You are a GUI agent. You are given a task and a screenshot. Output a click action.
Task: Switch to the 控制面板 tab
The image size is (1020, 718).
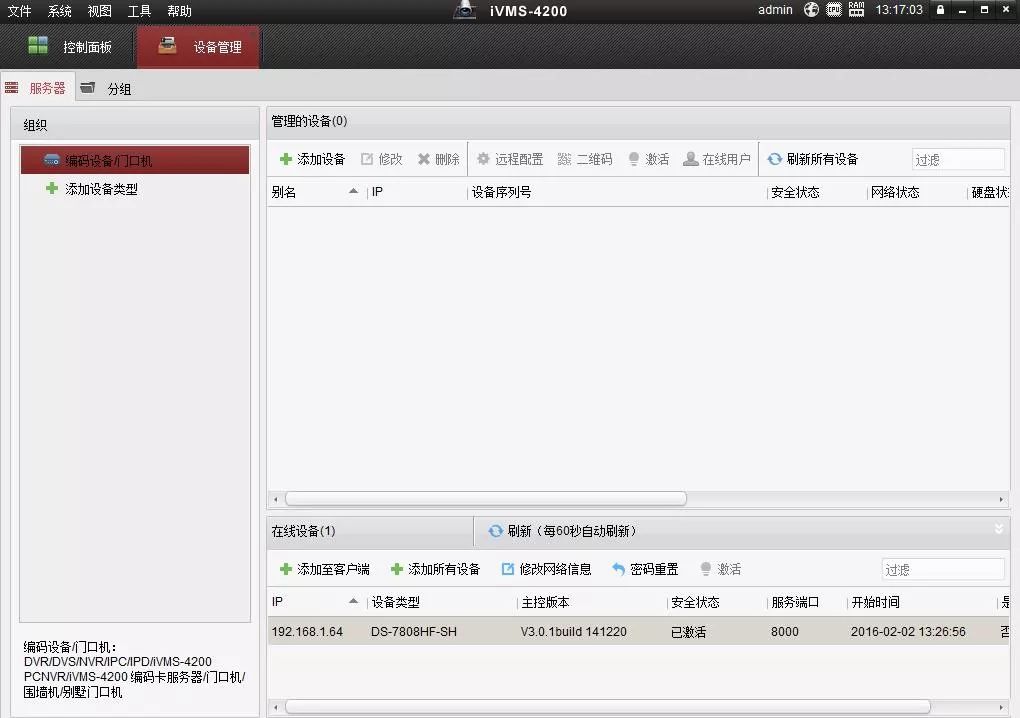coord(70,47)
